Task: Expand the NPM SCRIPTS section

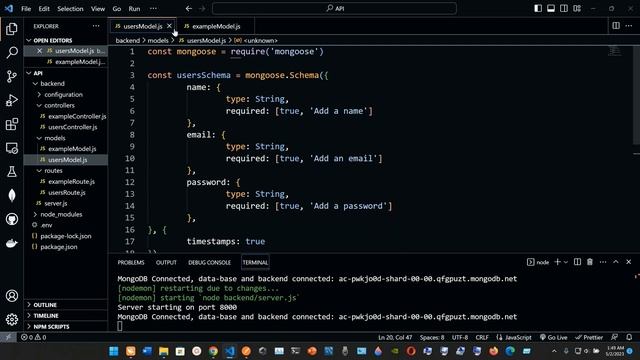Action: tap(51, 327)
